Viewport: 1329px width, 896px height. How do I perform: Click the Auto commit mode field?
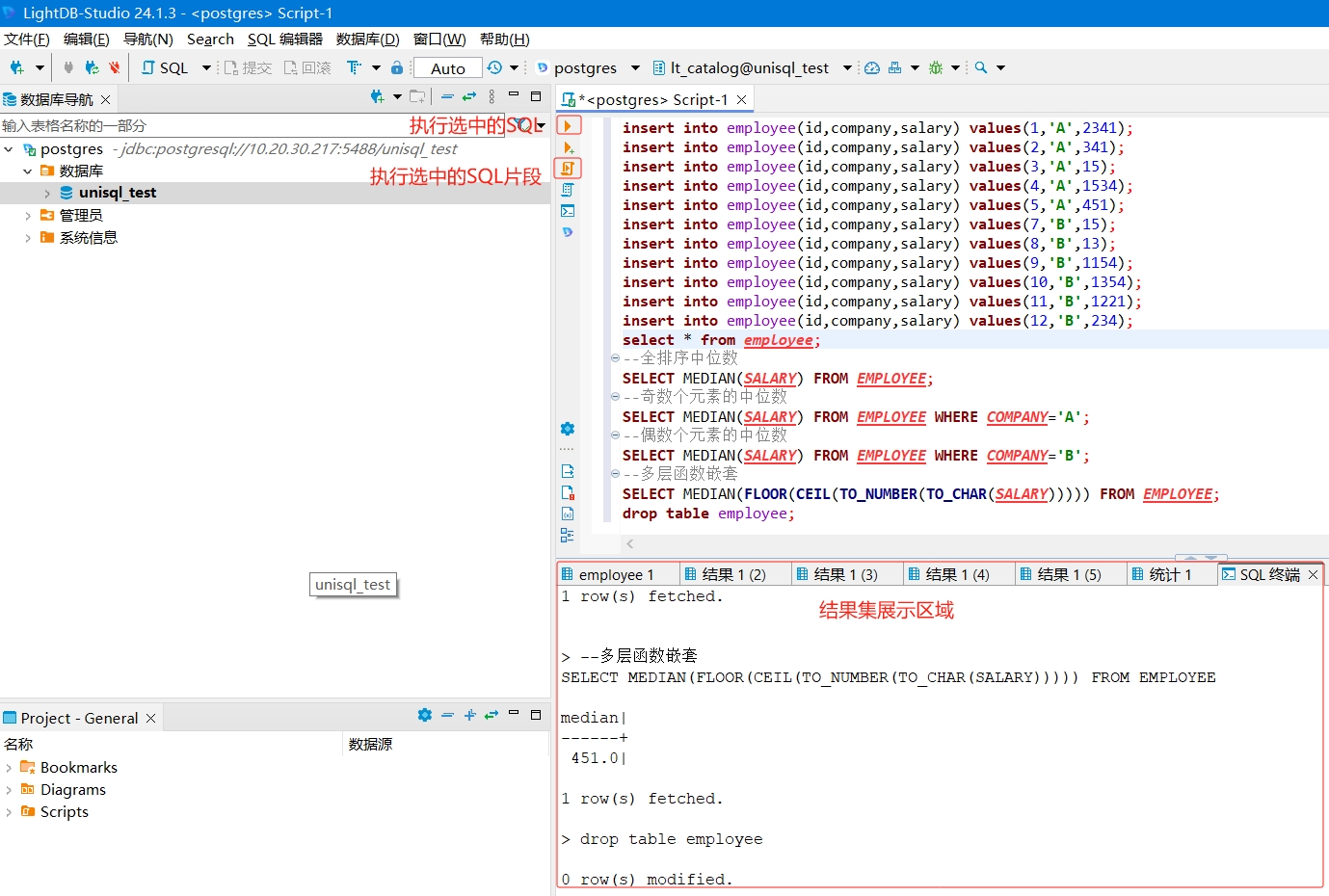click(x=448, y=68)
